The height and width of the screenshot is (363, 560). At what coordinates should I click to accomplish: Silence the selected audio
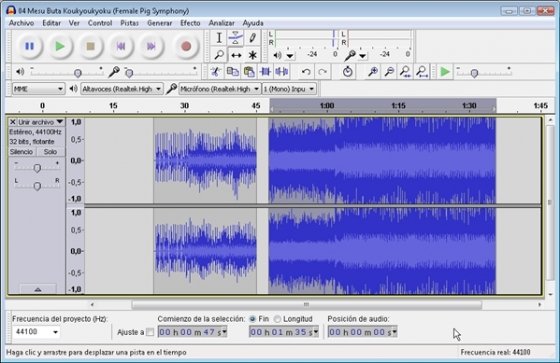click(x=282, y=72)
